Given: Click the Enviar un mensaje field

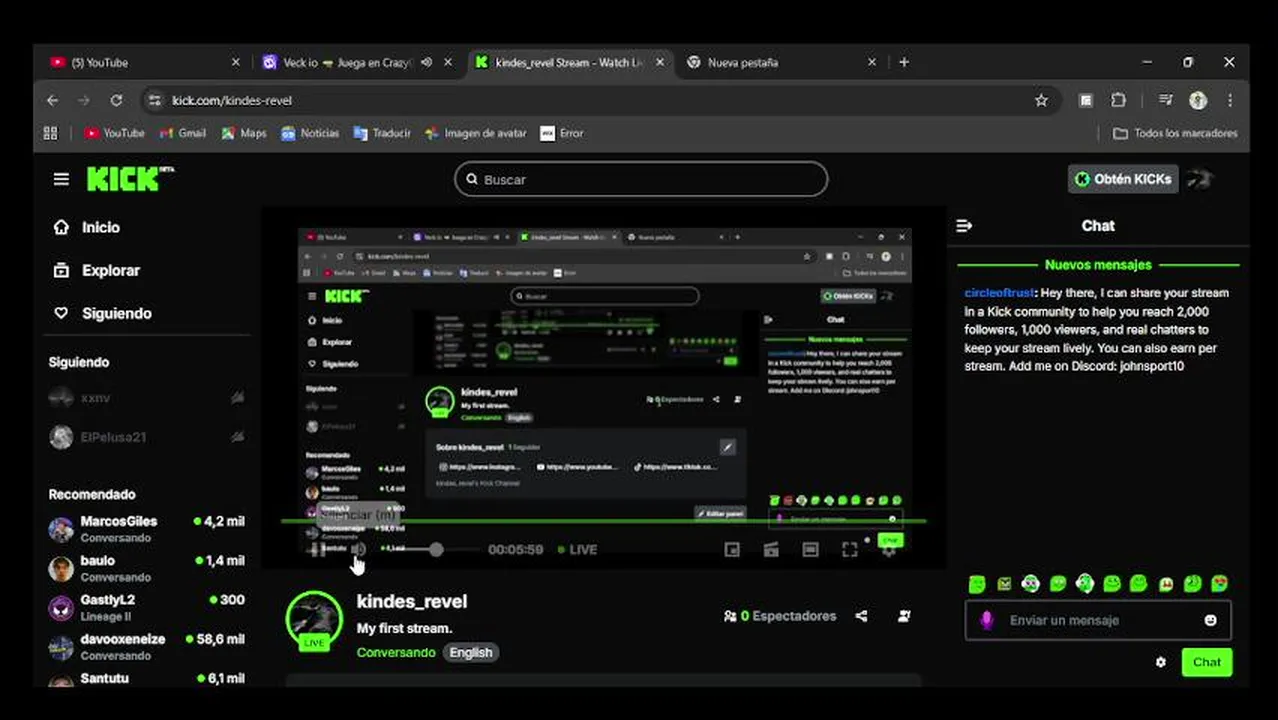Looking at the screenshot, I should (x=1098, y=620).
